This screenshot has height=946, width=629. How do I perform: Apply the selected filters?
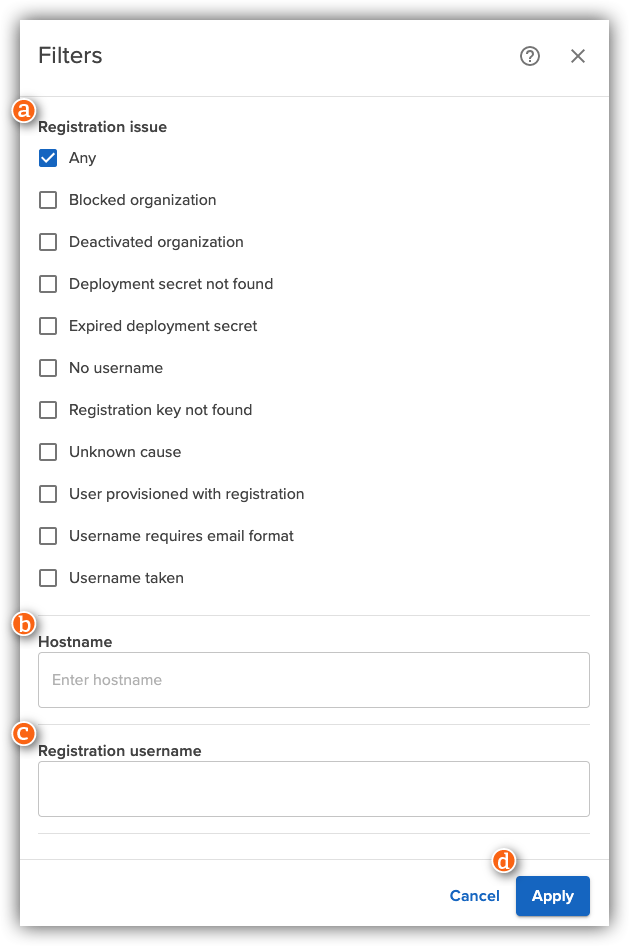tap(552, 895)
